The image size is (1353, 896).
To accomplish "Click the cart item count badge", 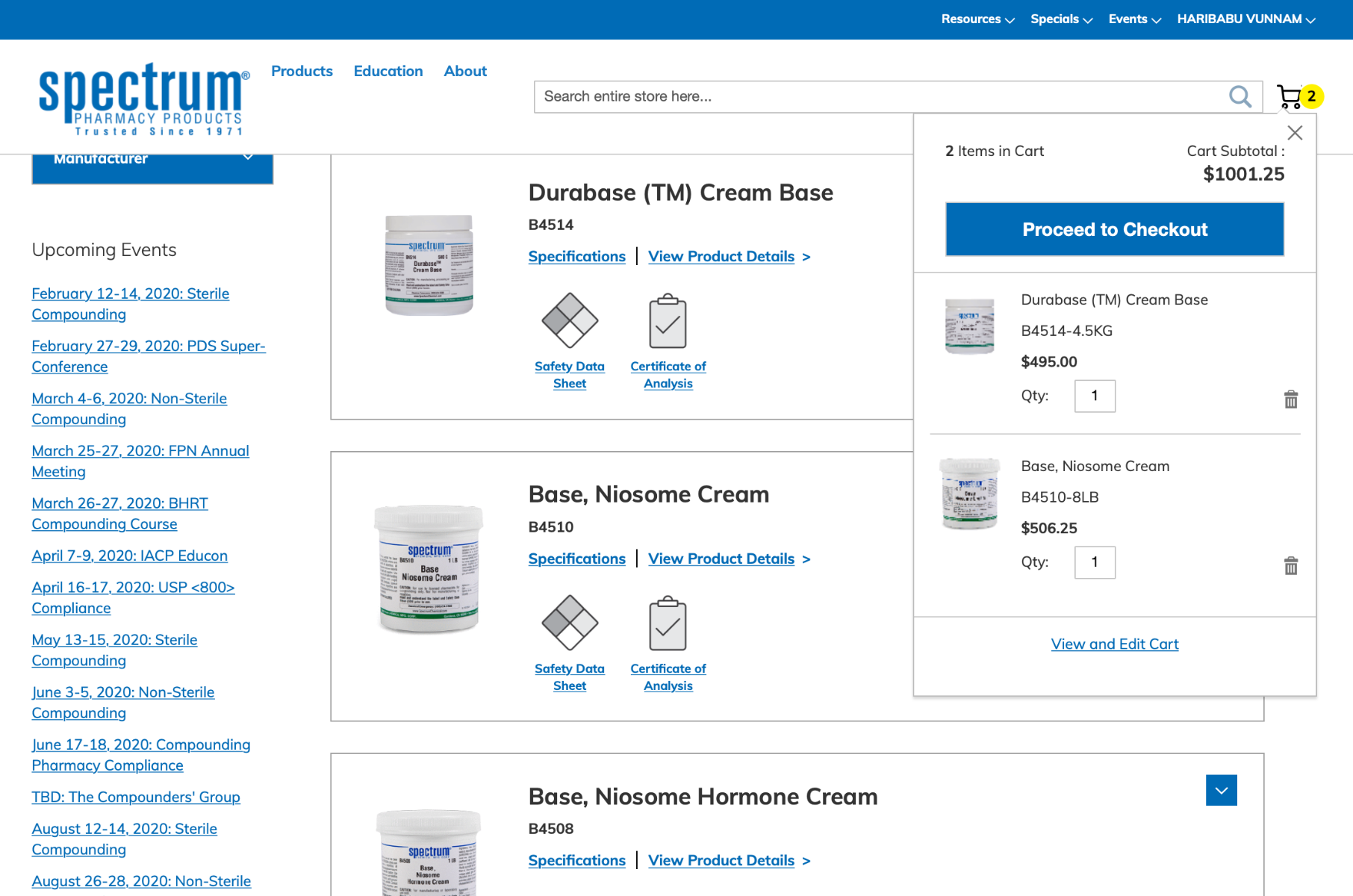I will [1311, 96].
